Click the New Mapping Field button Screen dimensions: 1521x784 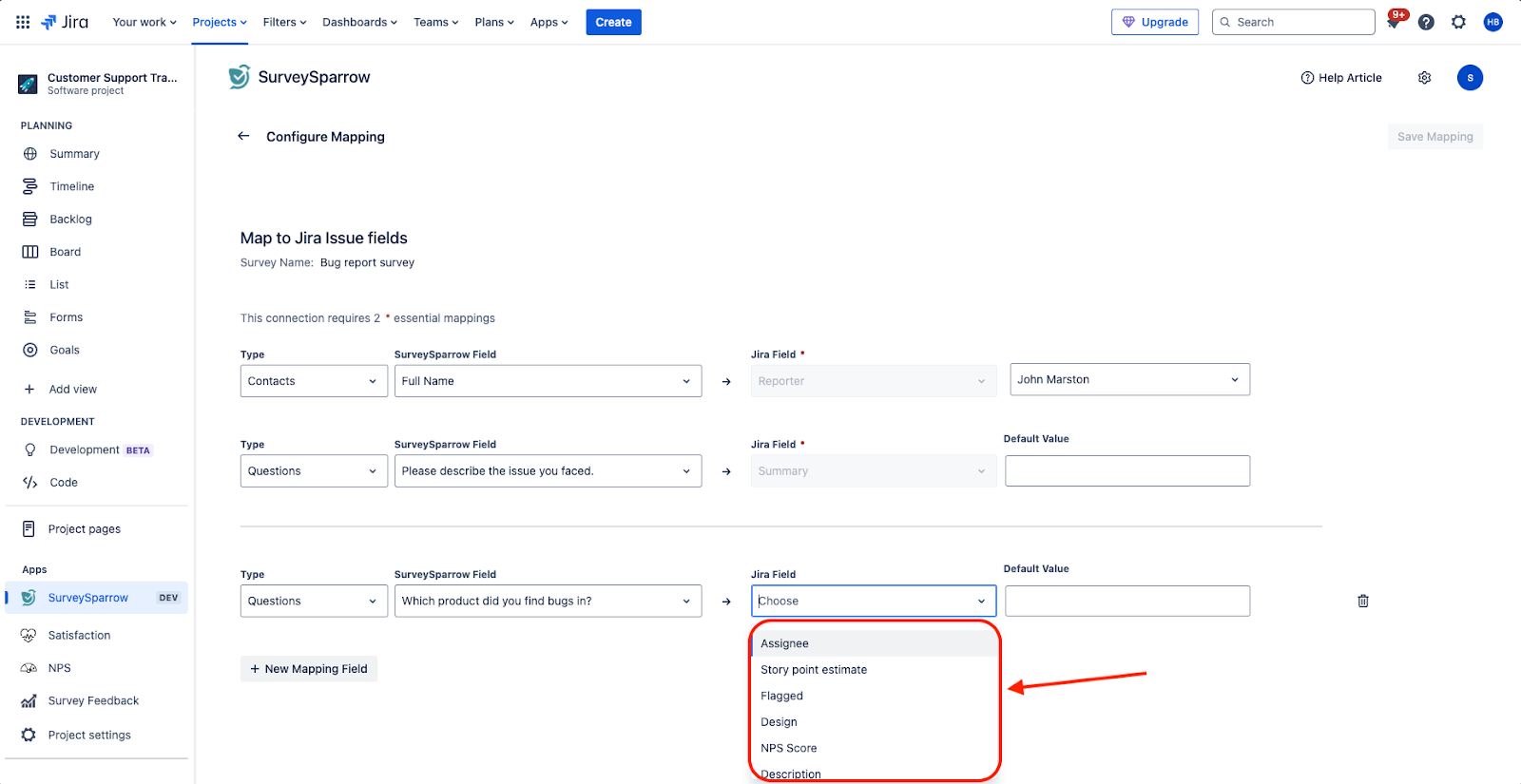(309, 669)
